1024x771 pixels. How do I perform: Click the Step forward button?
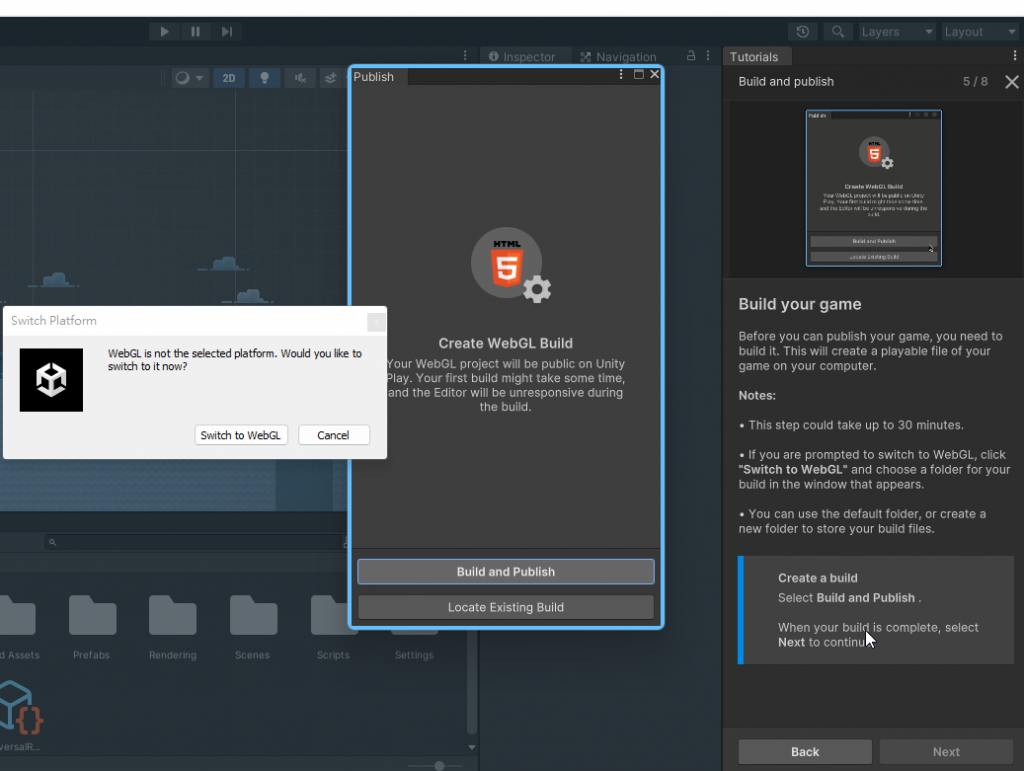[x=227, y=31]
